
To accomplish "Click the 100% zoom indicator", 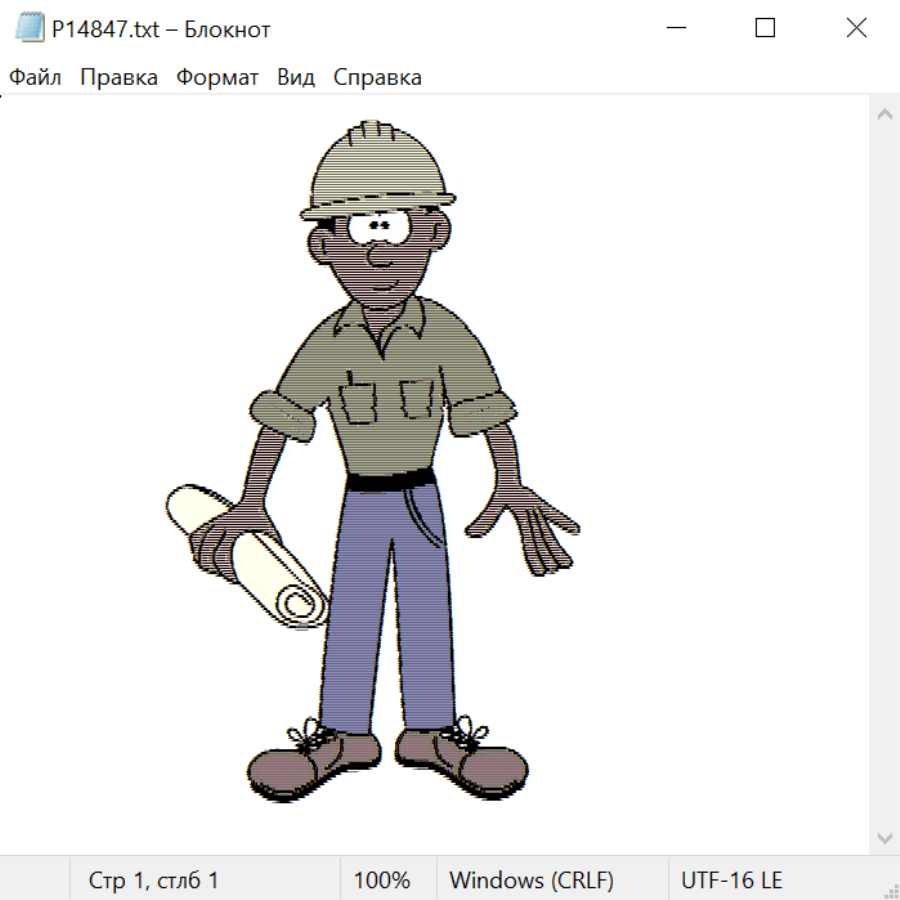I will (382, 880).
